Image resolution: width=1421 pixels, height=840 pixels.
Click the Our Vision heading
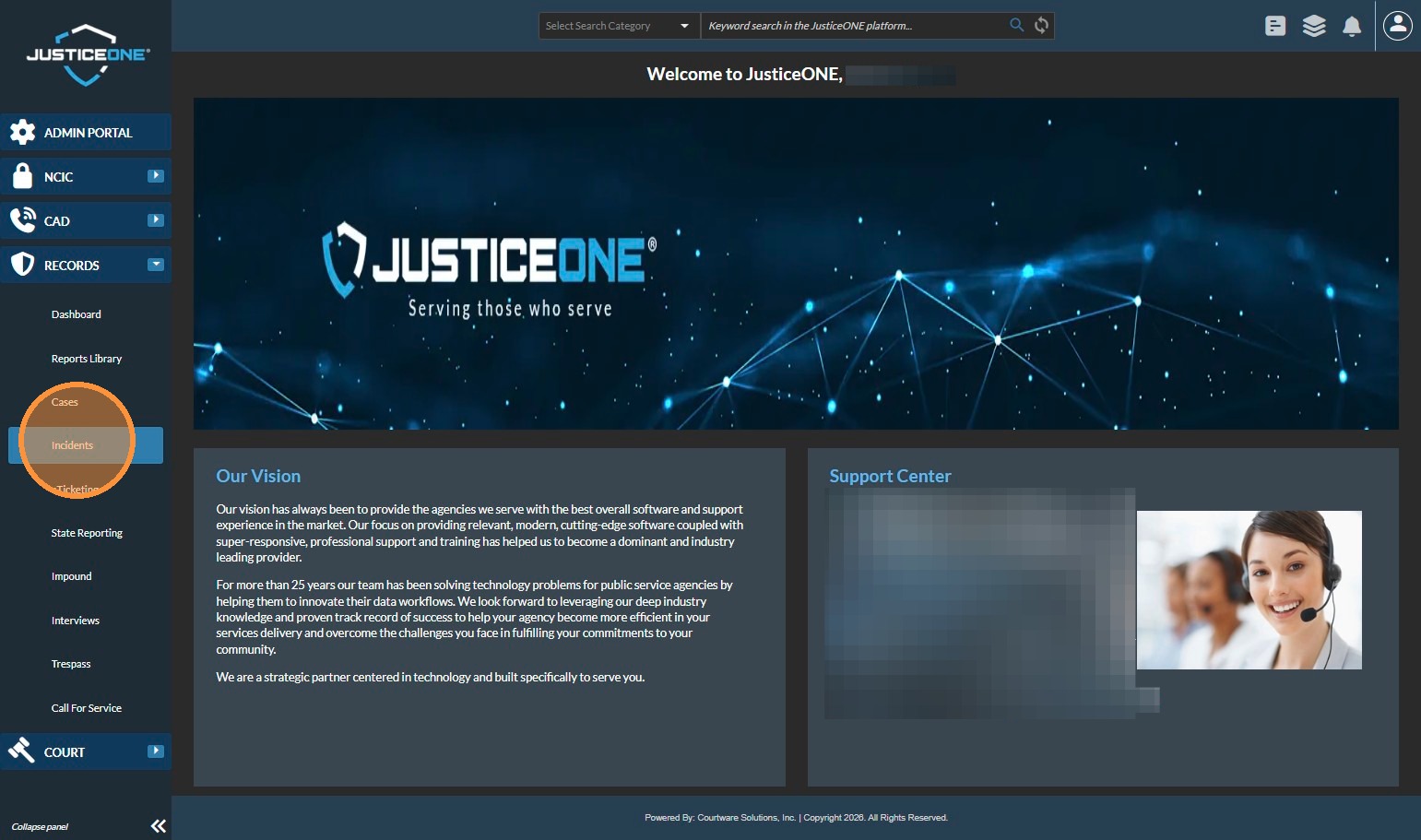click(x=258, y=476)
